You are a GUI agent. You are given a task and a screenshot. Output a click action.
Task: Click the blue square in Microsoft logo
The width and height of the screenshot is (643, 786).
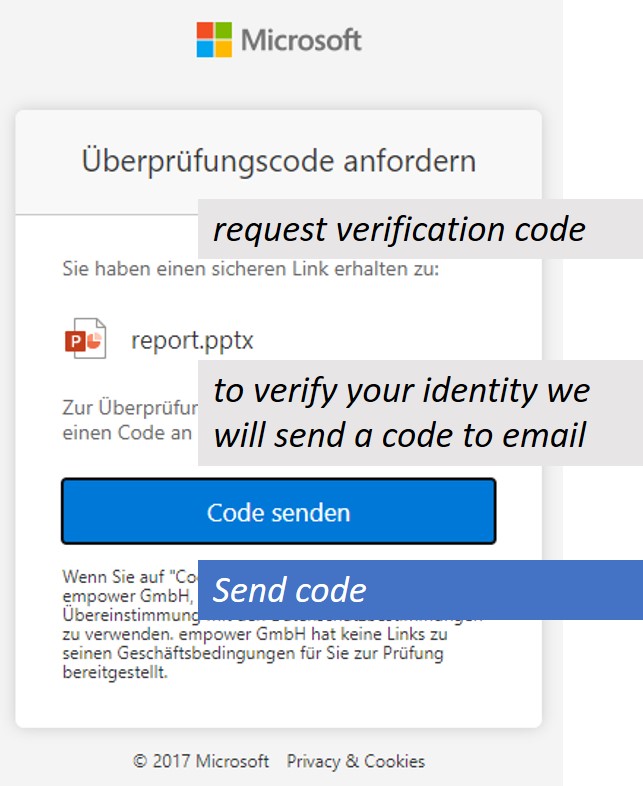click(205, 49)
